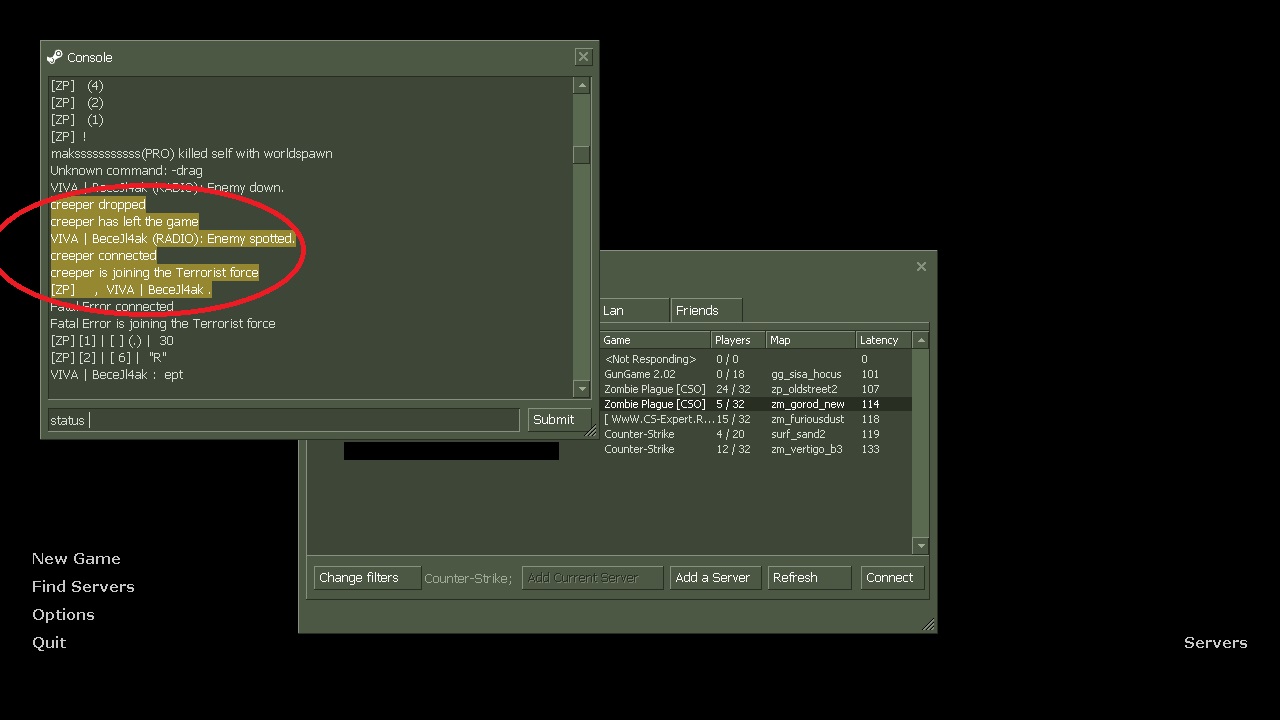Open the Friends tab
This screenshot has height=720, width=1280.
(705, 311)
